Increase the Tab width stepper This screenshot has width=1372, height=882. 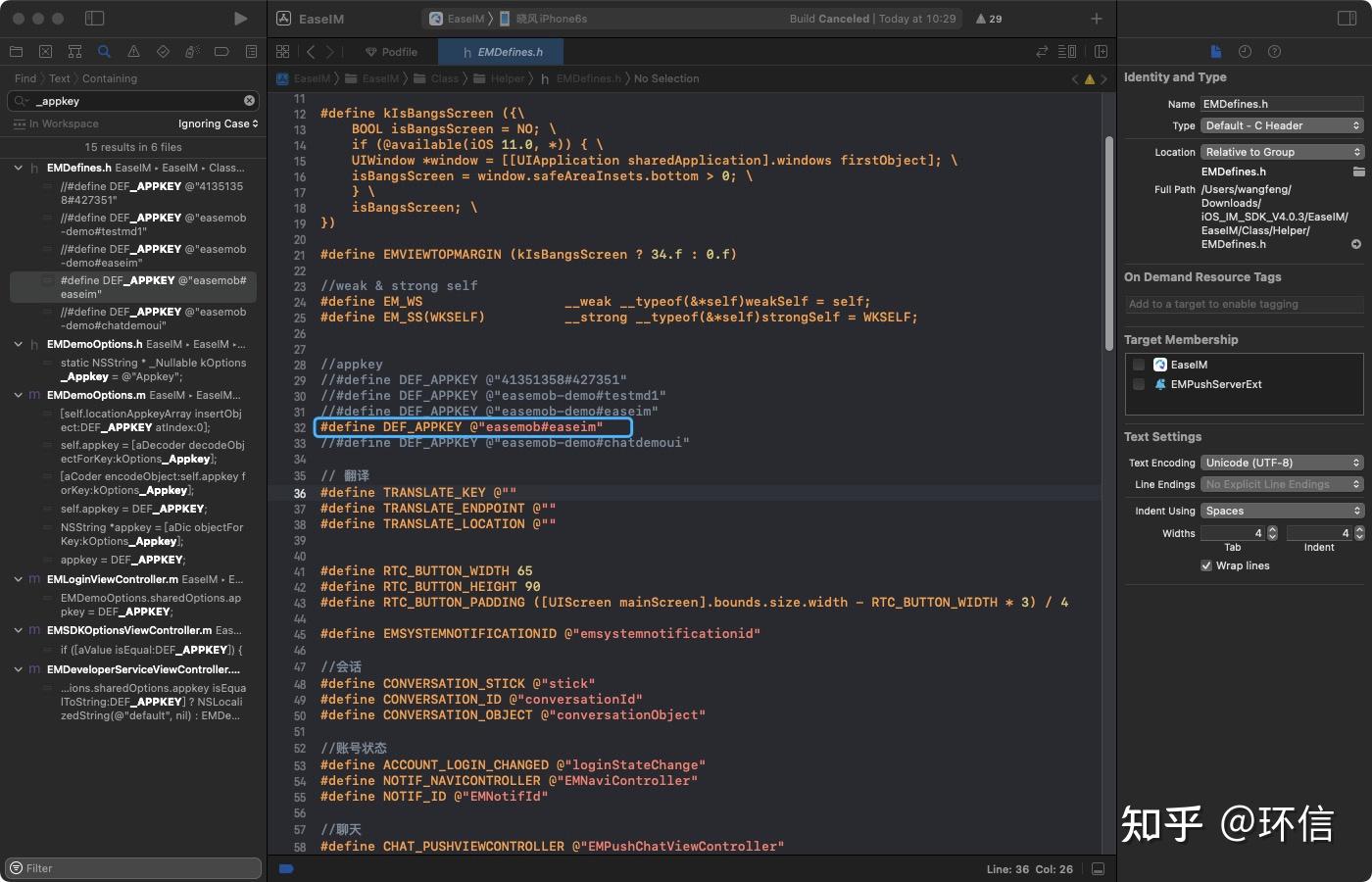tap(1272, 530)
